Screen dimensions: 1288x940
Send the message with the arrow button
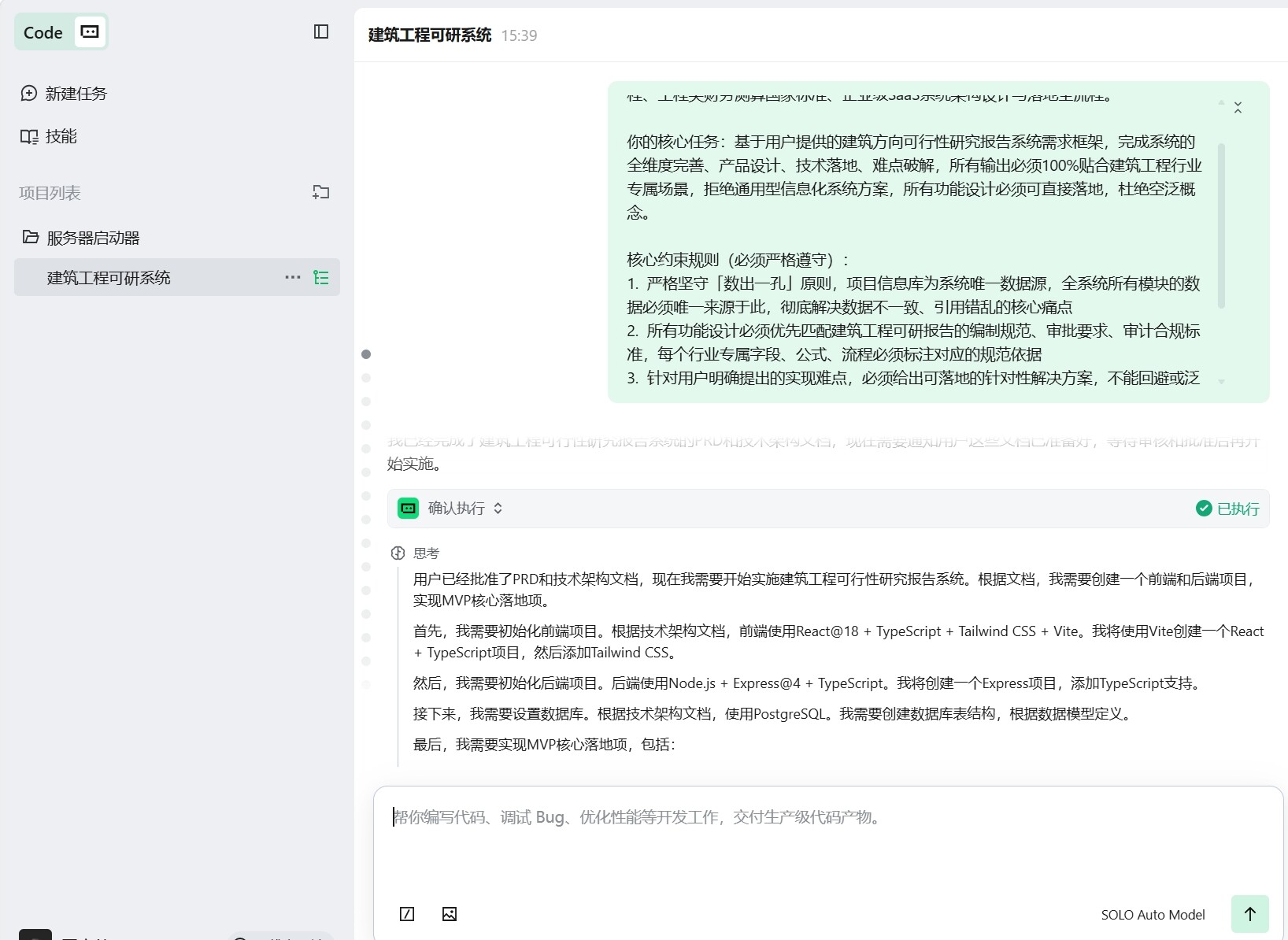(x=1249, y=914)
